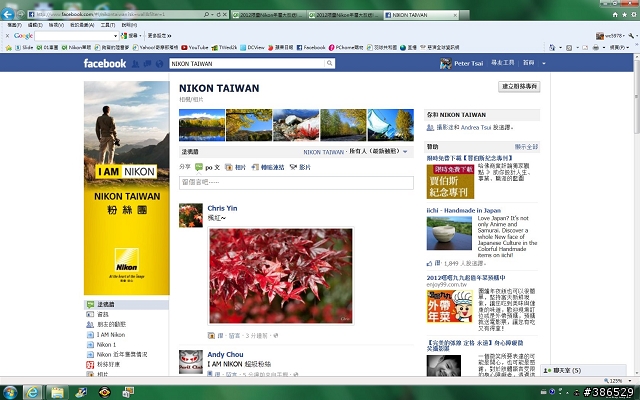
Task: Open the first item in the IE menu bar
Action: coord(15,25)
